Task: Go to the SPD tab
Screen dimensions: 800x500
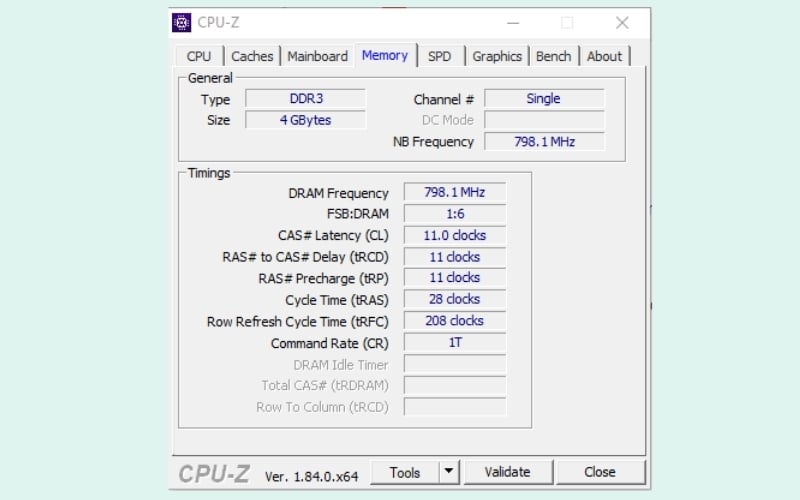Action: pyautogui.click(x=440, y=56)
